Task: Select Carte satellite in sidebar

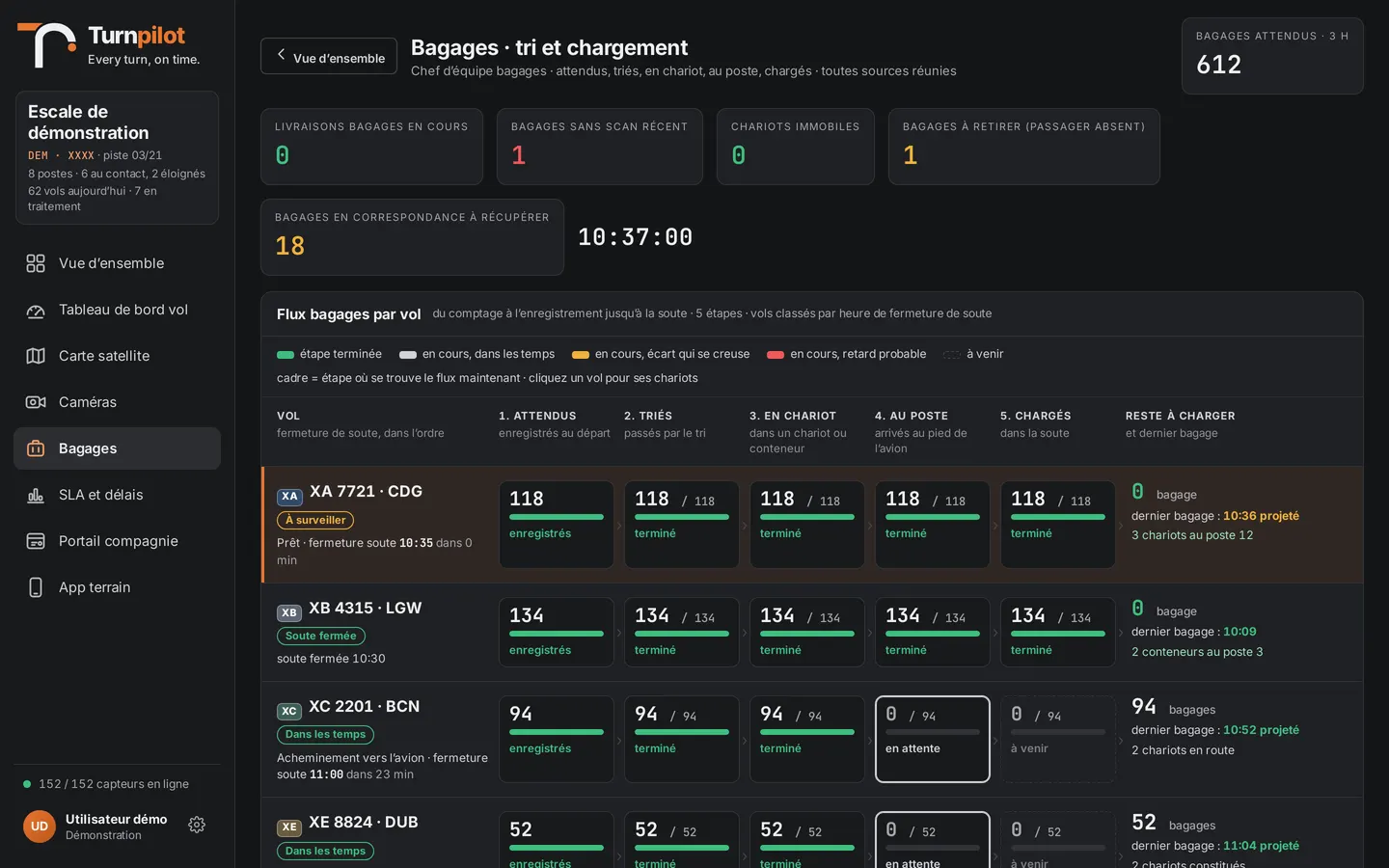Action: (x=117, y=356)
